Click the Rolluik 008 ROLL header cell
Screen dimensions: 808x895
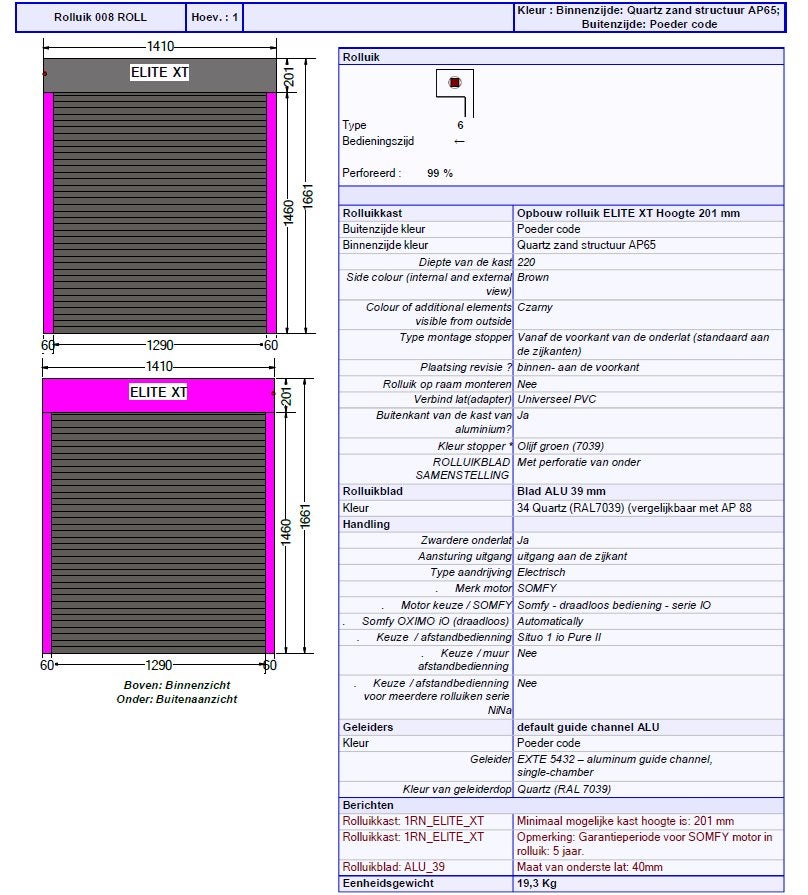tap(100, 17)
